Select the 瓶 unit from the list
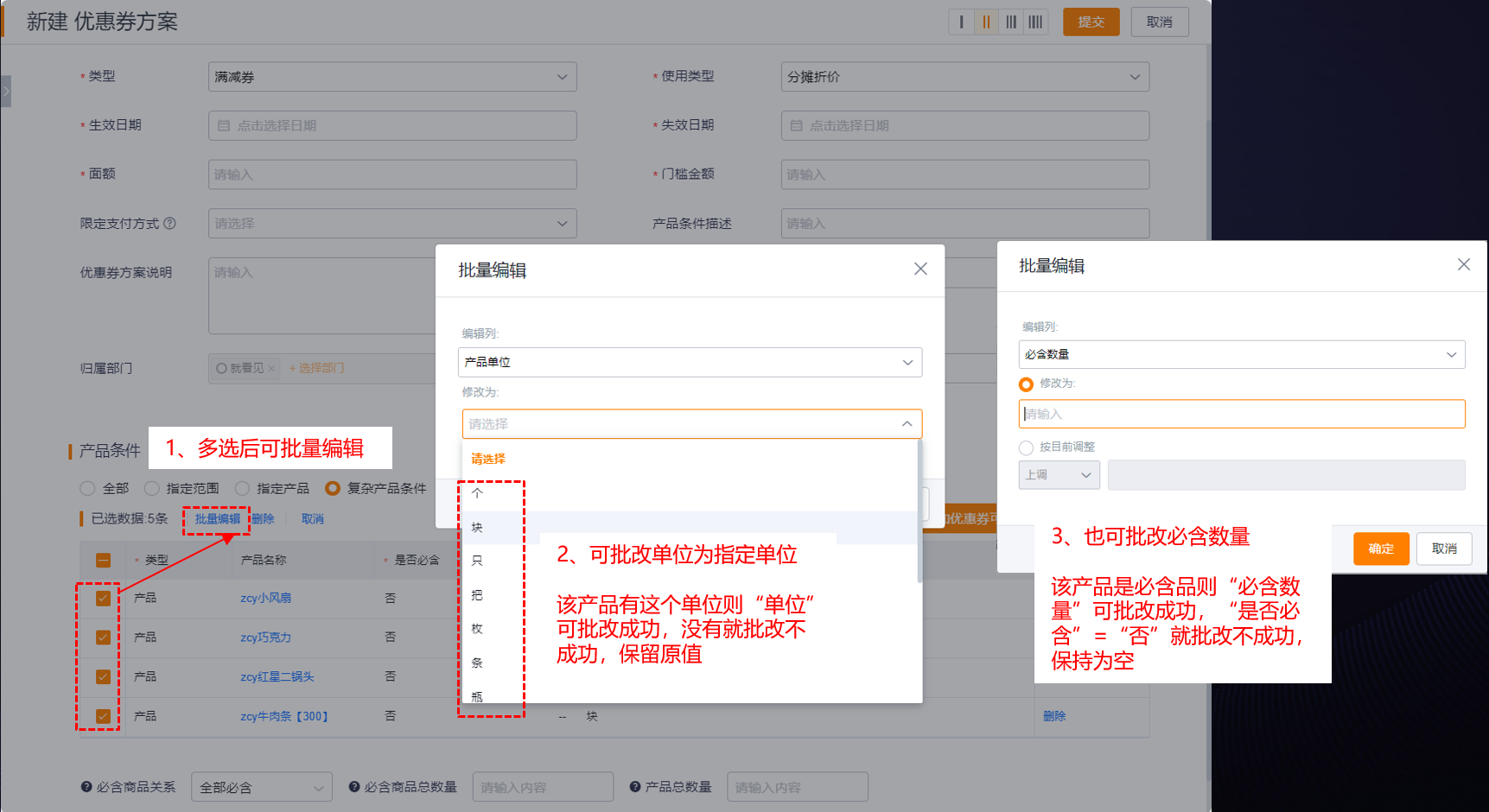Viewport: 1489px width, 812px height. coord(476,696)
